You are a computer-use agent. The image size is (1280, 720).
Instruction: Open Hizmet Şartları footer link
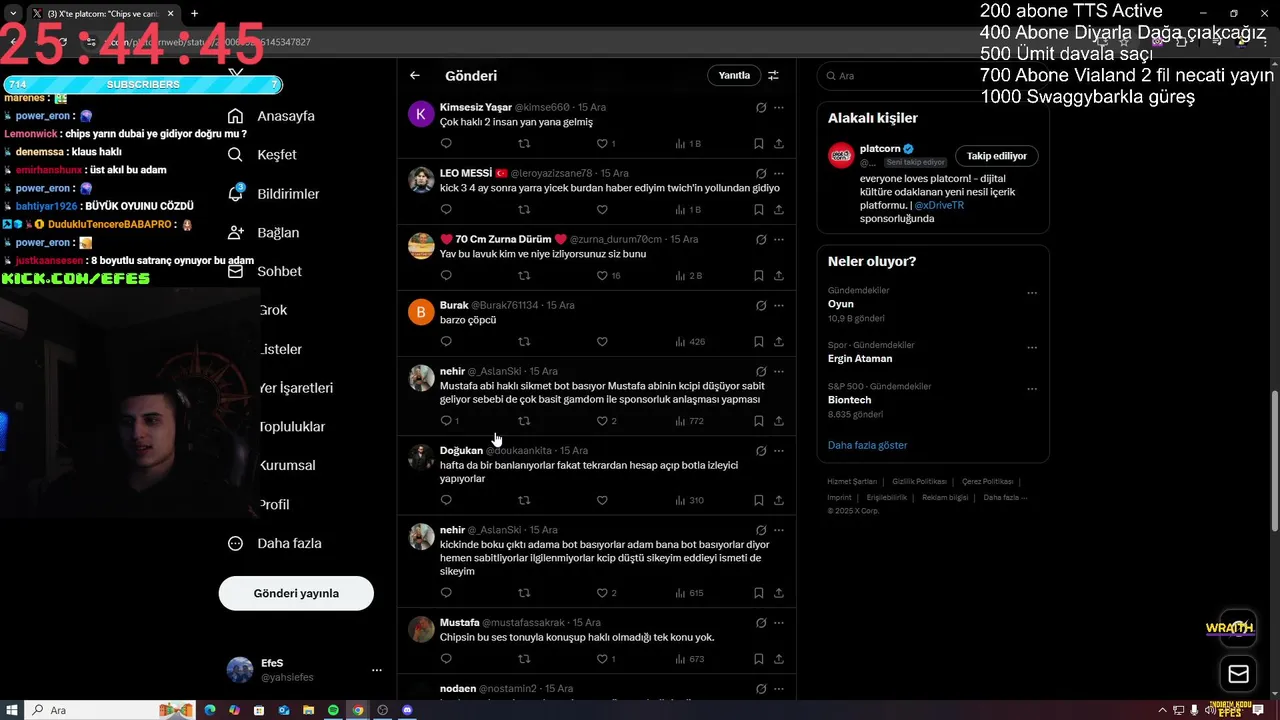852,482
